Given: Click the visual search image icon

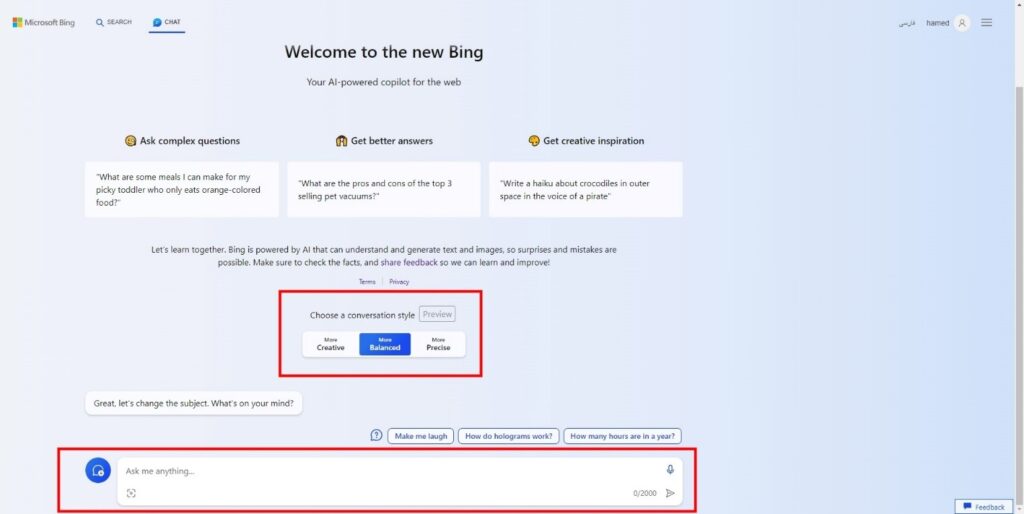Looking at the screenshot, I should point(131,493).
